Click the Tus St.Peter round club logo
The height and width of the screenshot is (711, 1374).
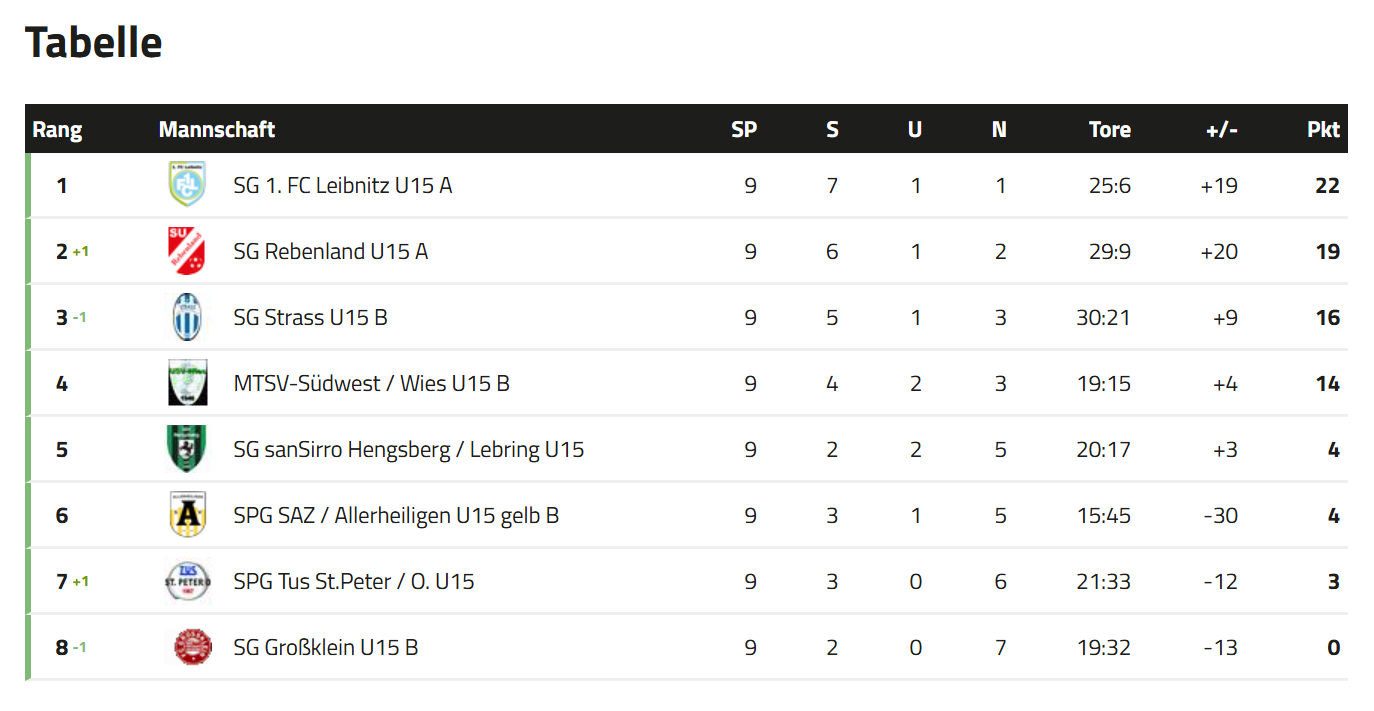pyautogui.click(x=187, y=581)
